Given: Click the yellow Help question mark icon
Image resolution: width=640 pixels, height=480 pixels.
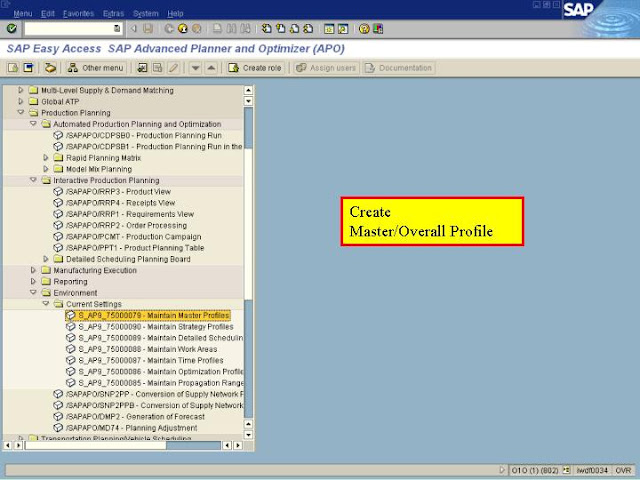Looking at the screenshot, I should (x=364, y=29).
